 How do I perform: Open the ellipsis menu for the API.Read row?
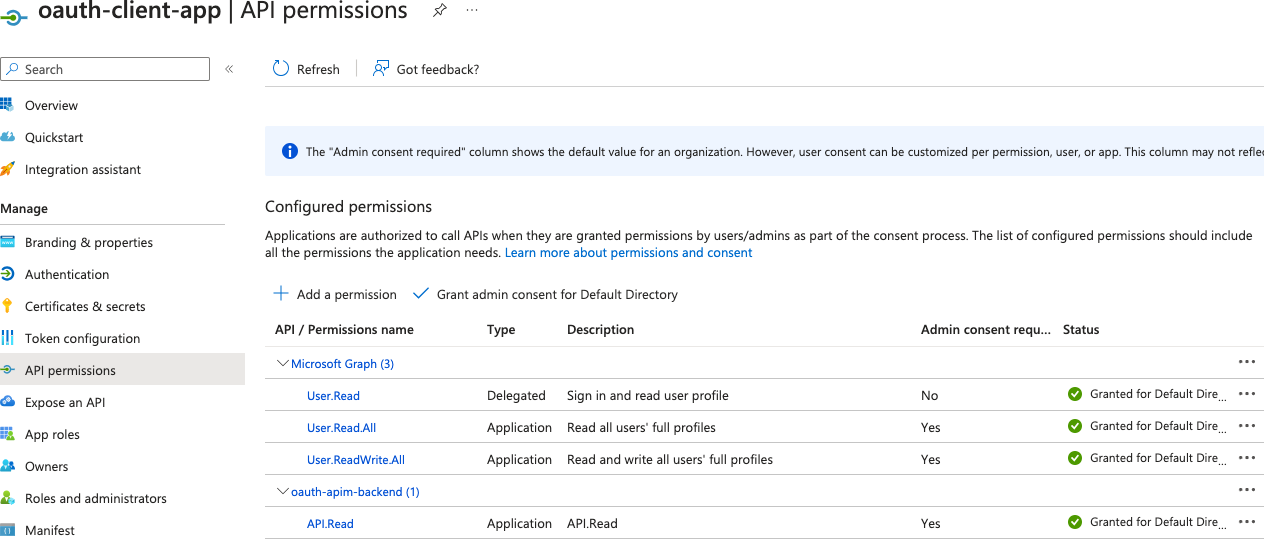pos(1246,522)
